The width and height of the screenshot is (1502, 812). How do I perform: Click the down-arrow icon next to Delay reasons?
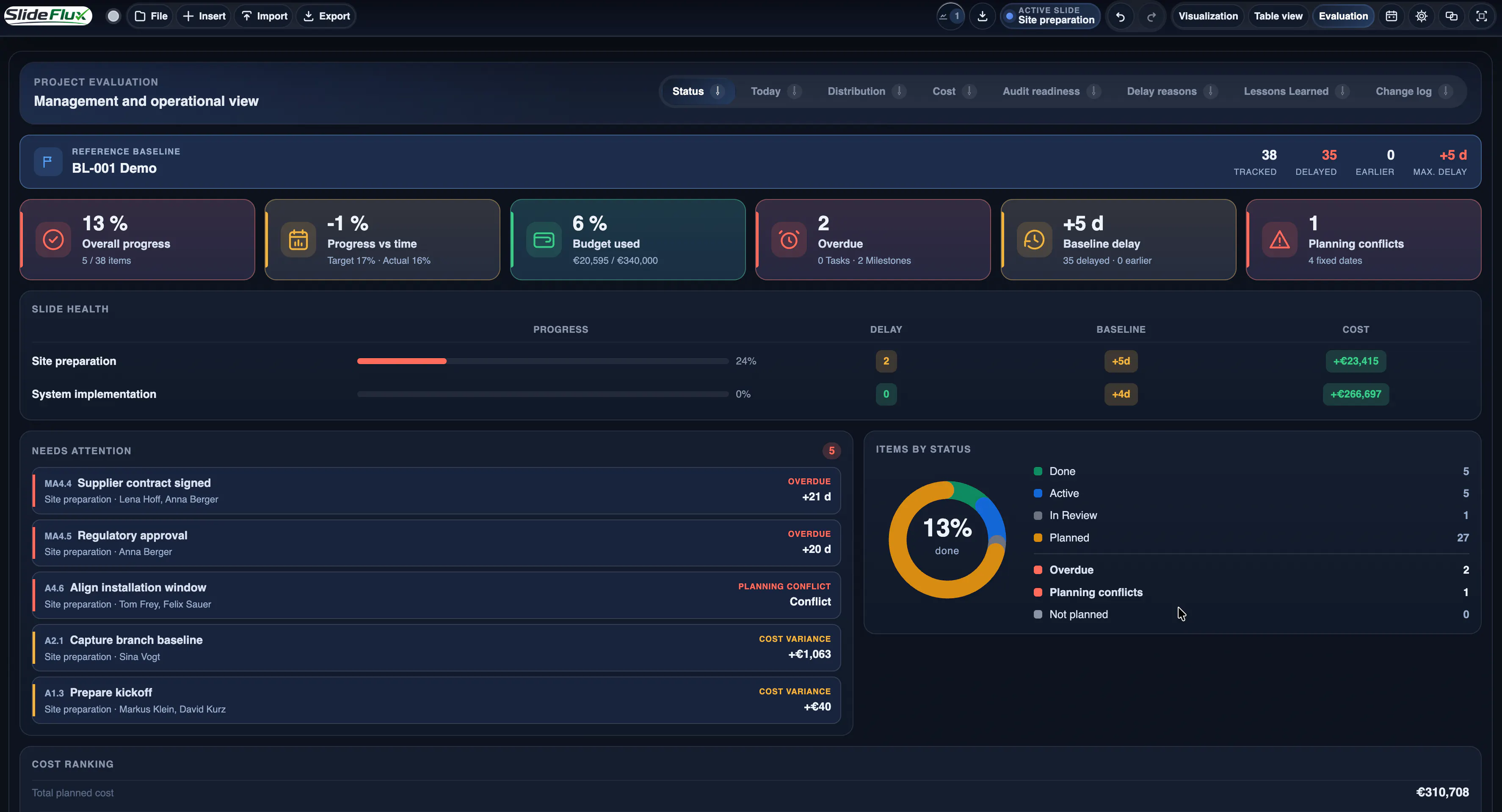click(x=1210, y=91)
